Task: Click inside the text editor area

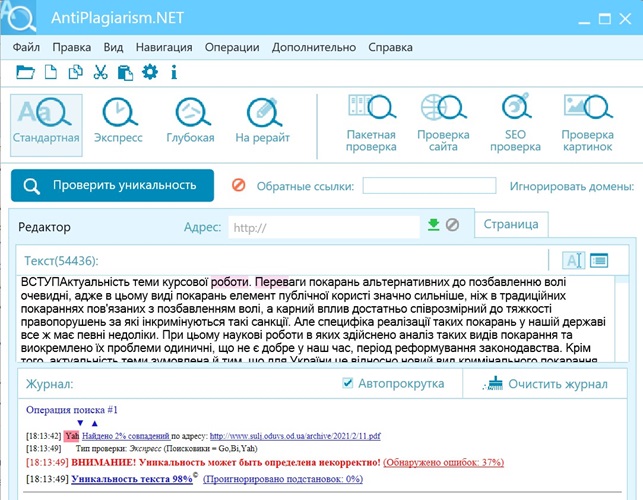Action: (316, 318)
